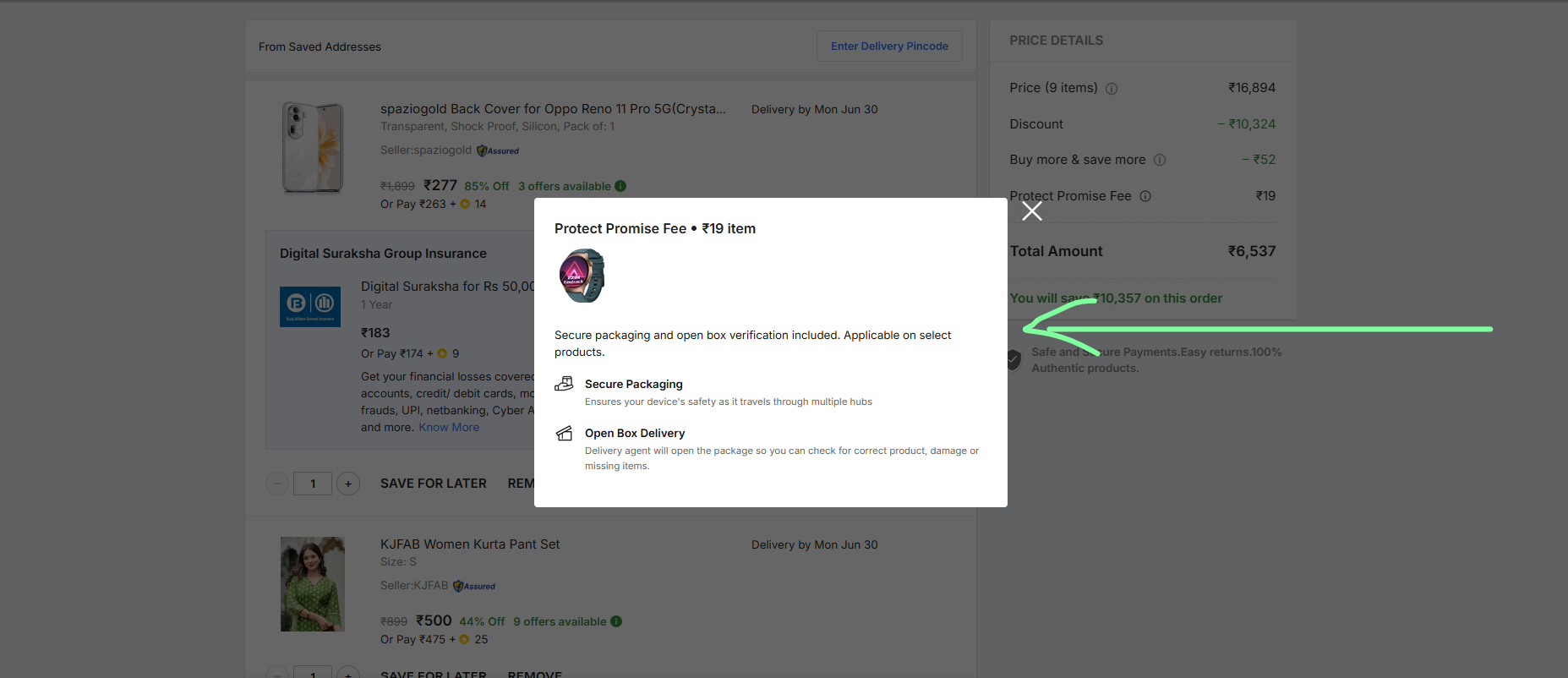Viewport: 1568px width, 678px height.
Task: Click the Enter Delivery Pincode button
Action: pos(889,46)
